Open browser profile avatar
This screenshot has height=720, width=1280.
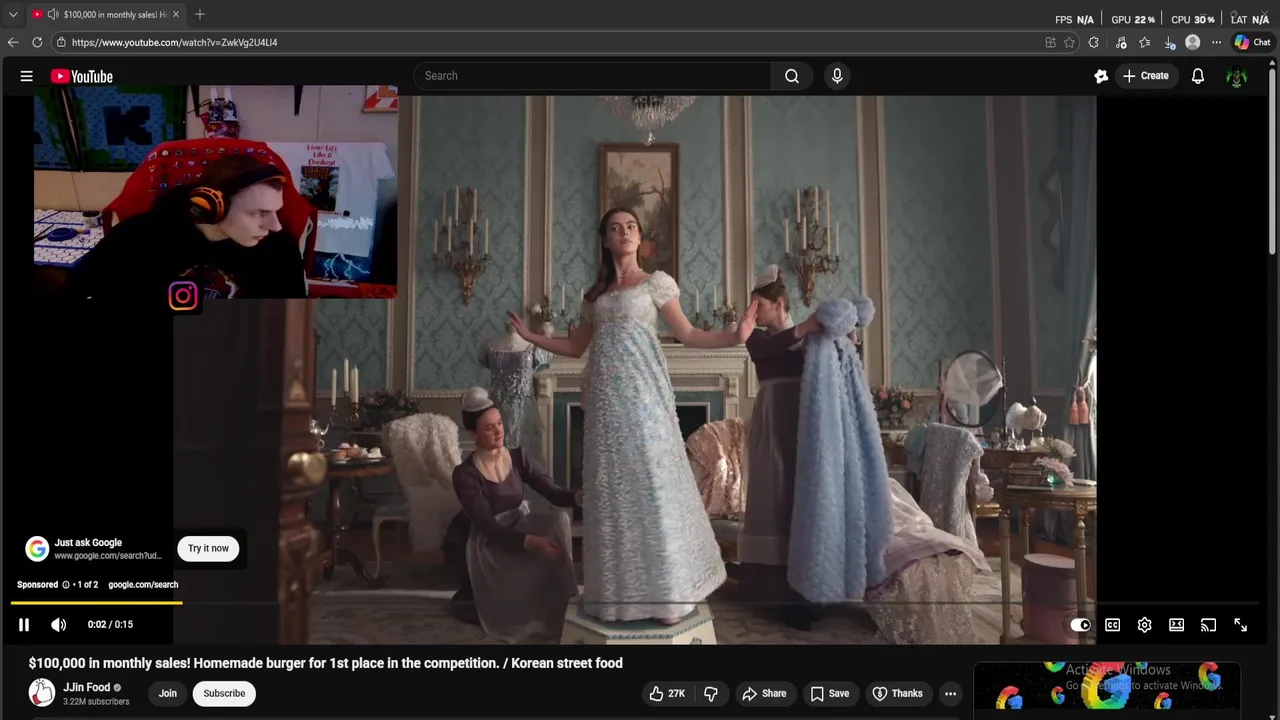coord(1192,42)
